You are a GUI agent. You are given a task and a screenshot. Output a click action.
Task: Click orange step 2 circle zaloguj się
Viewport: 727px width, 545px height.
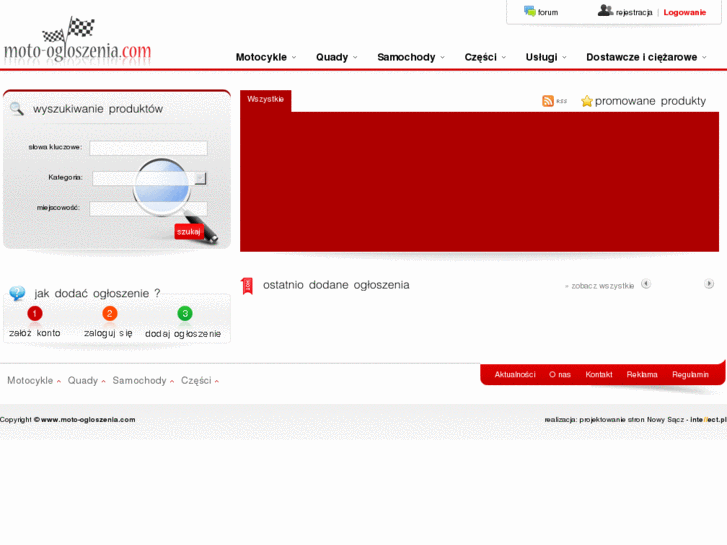coord(110,314)
